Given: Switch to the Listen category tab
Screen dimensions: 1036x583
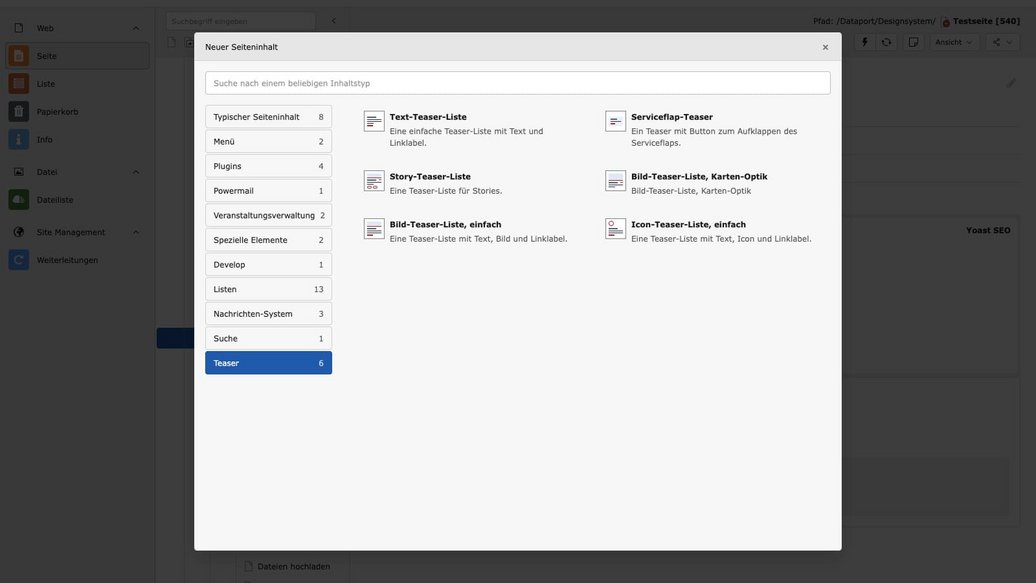Looking at the screenshot, I should 268,289.
